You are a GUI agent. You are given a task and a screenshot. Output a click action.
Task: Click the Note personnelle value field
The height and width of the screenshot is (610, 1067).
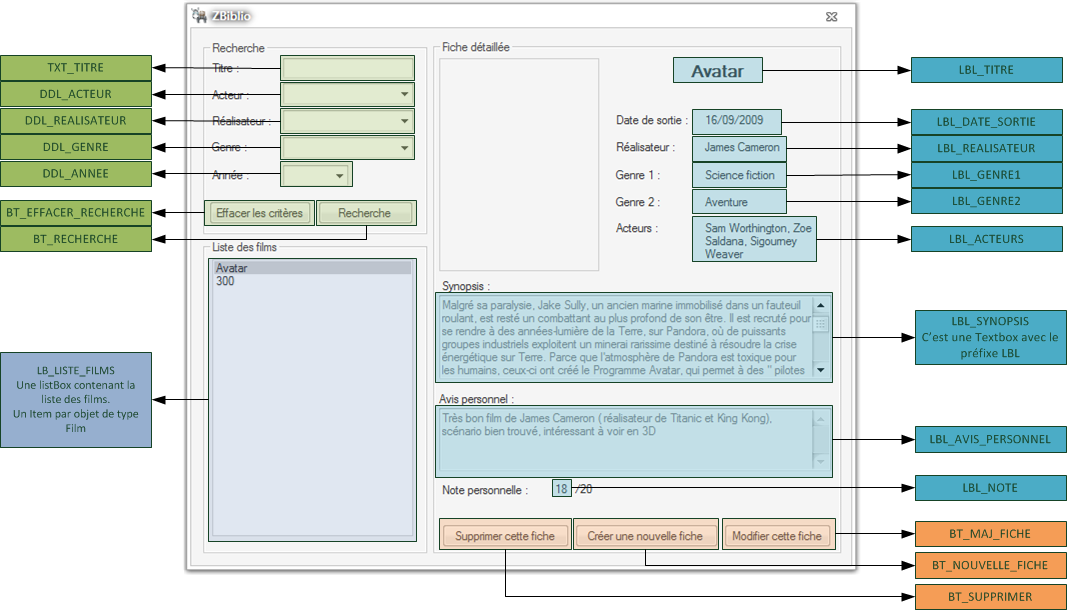(562, 489)
